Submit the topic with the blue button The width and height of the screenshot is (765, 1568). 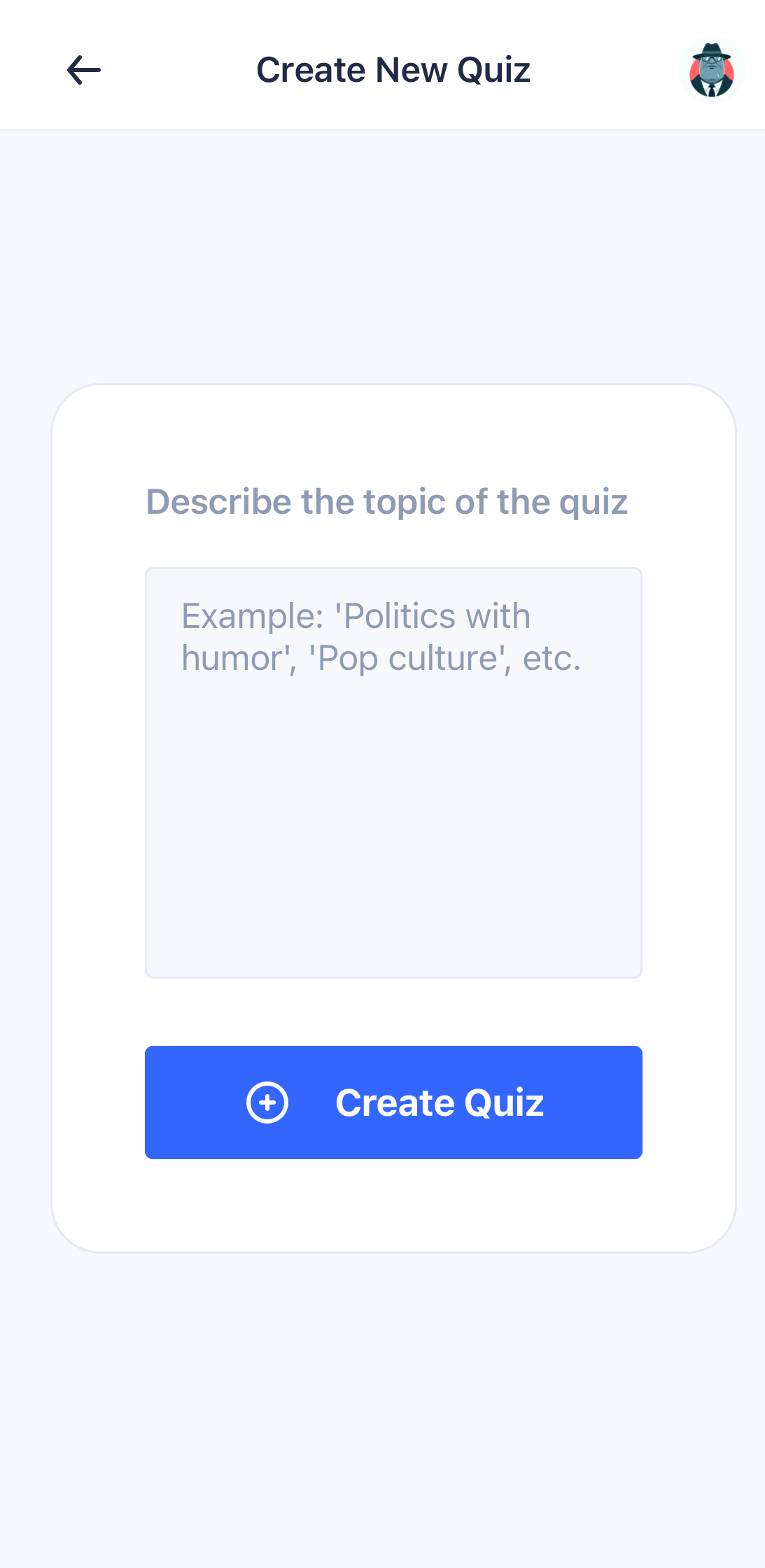pos(393,1102)
